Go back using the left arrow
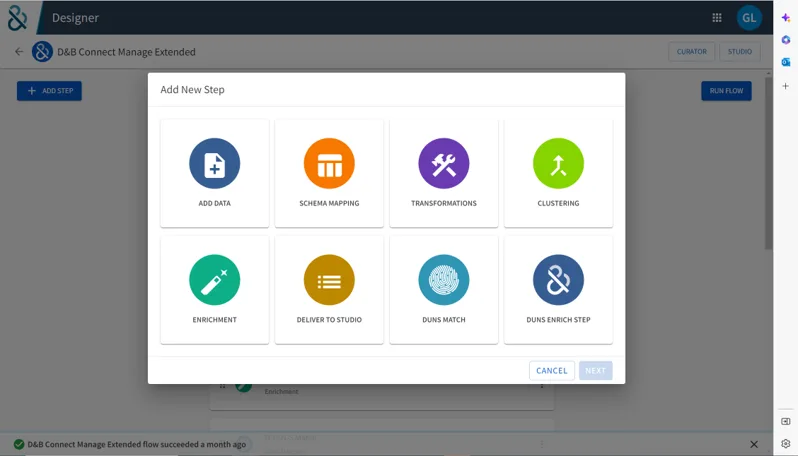This screenshot has width=798, height=456. [19, 51]
